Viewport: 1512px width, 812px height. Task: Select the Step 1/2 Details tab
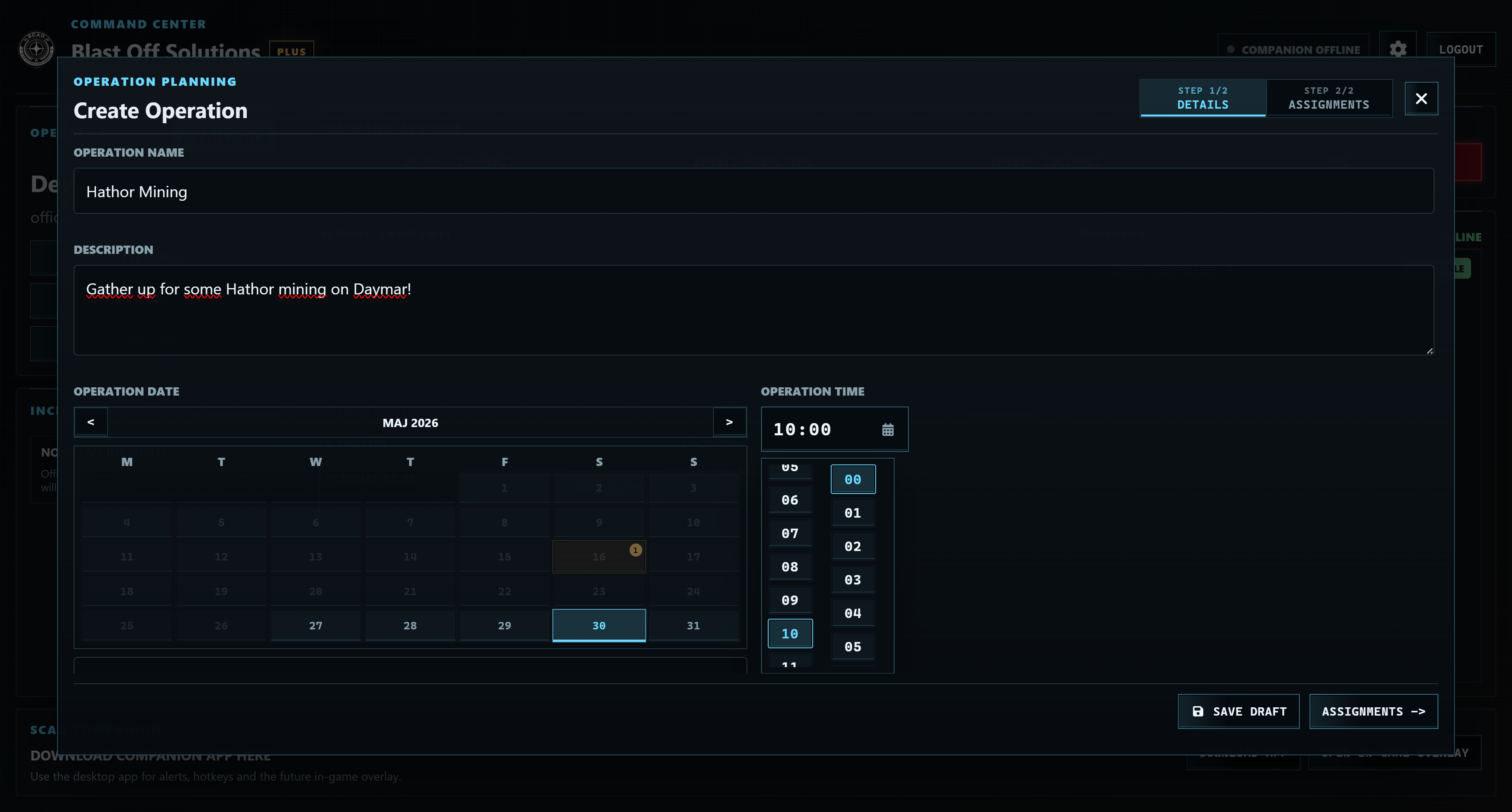pyautogui.click(x=1203, y=98)
